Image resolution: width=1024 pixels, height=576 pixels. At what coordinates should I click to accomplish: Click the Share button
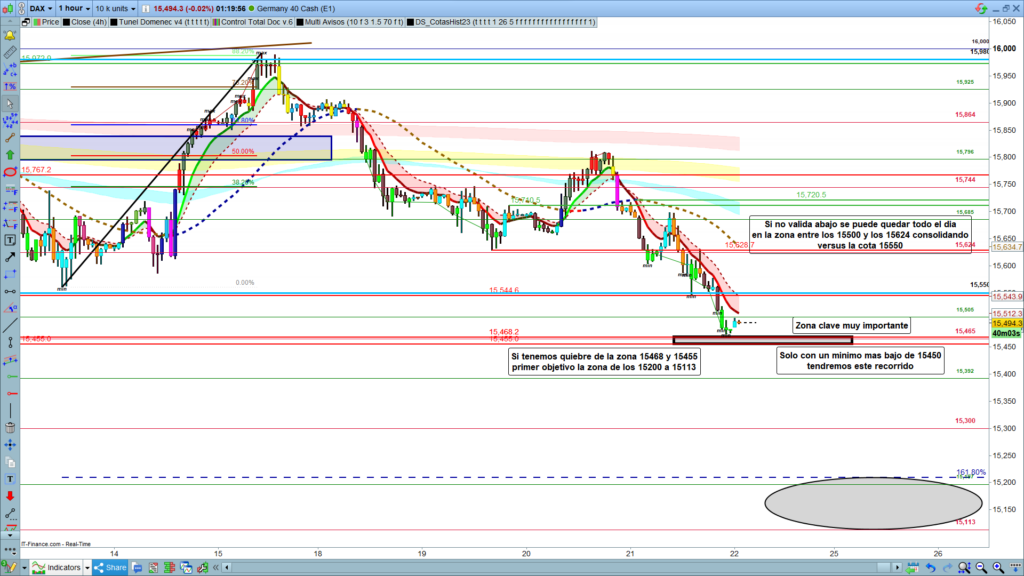pyautogui.click(x=111, y=568)
